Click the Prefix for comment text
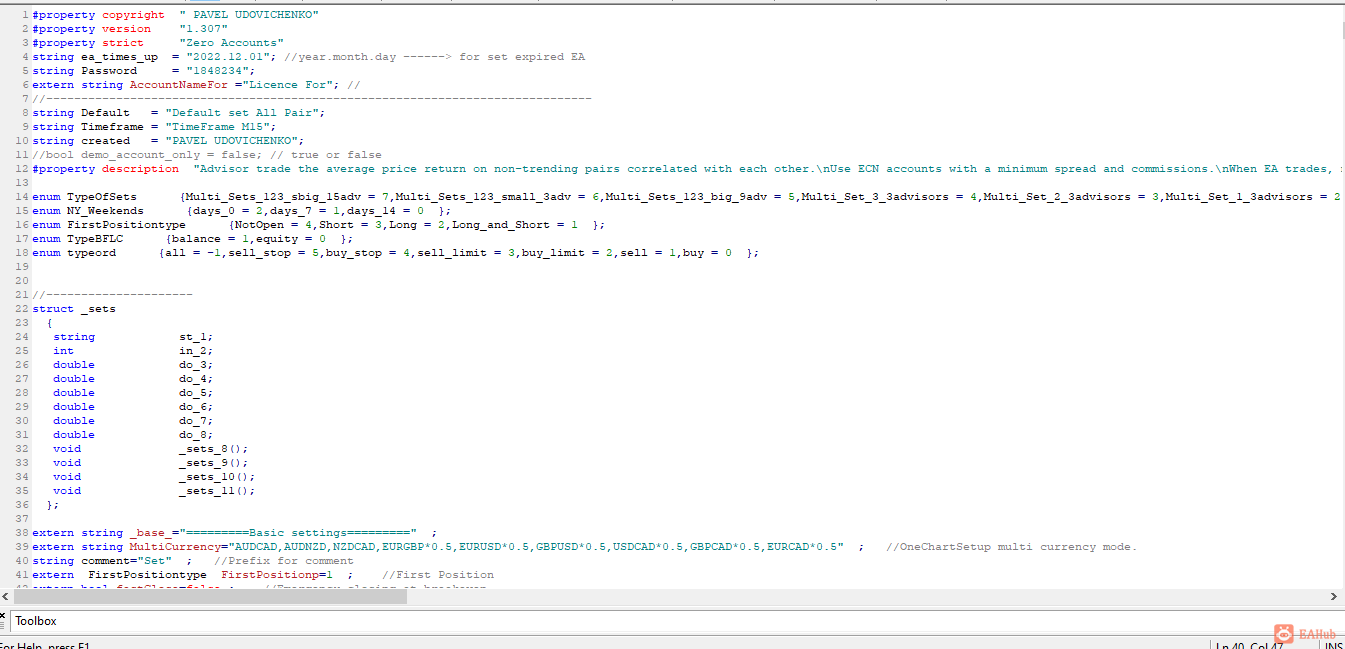Screen dimensions: 1345x649 [284, 561]
